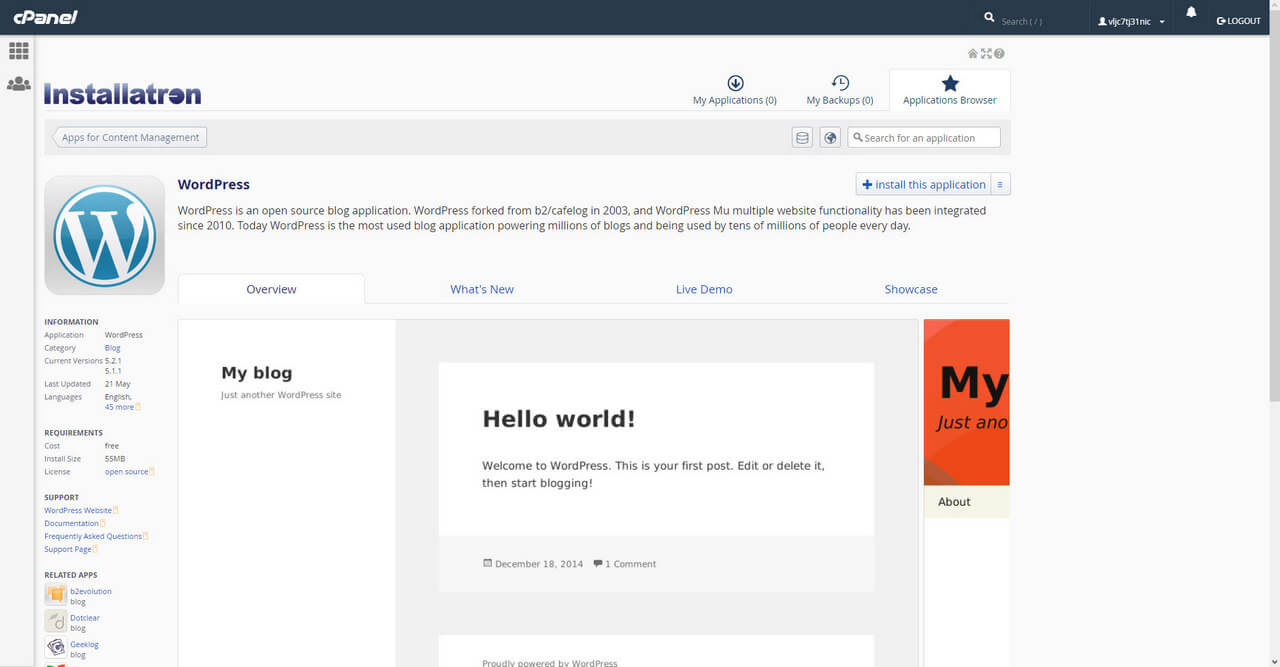
Task: Open the Support Page link
Action: pyautogui.click(x=70, y=549)
